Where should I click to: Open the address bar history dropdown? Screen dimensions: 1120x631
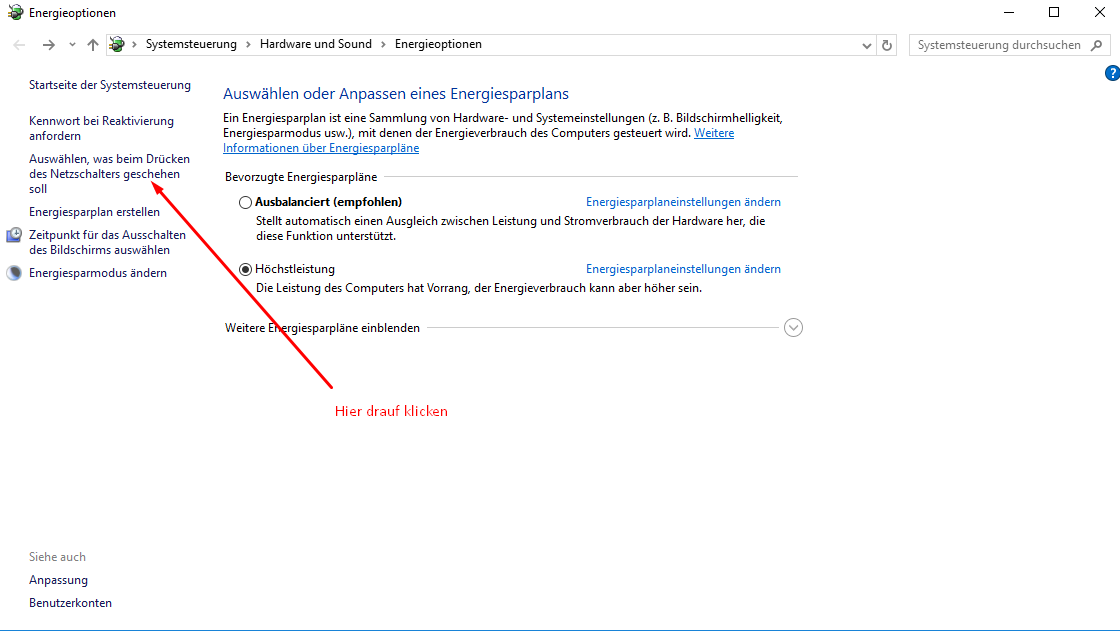click(867, 45)
